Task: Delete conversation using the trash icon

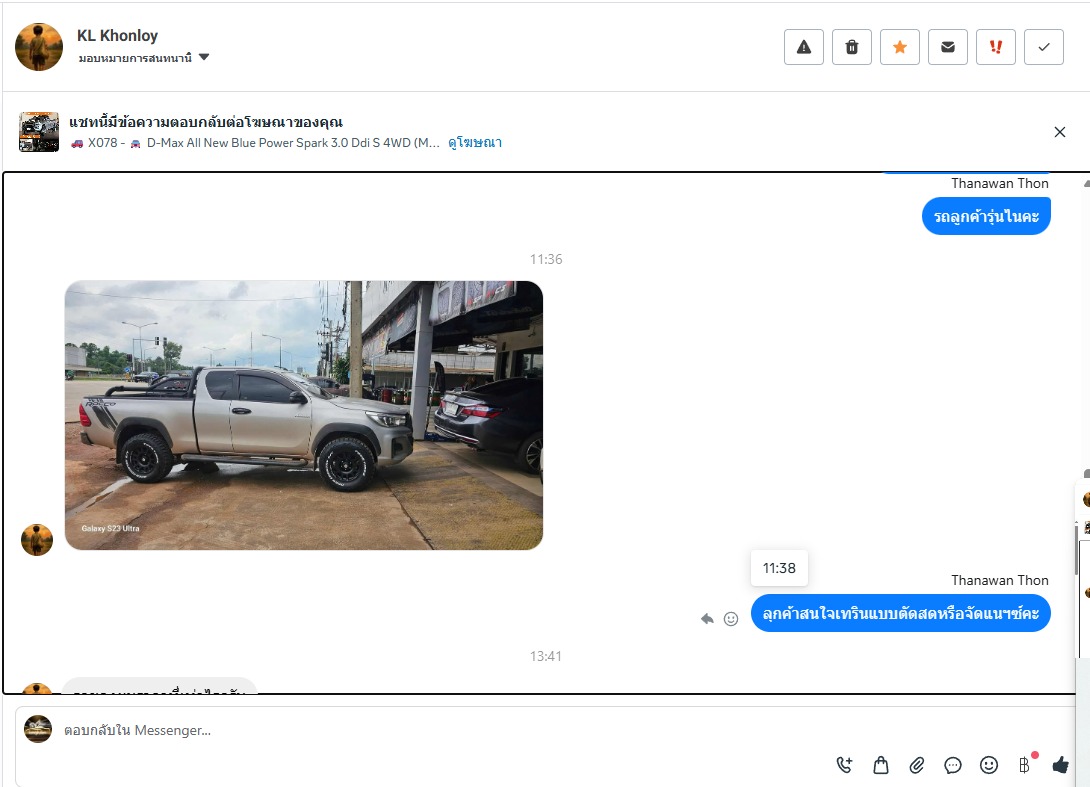Action: [x=852, y=47]
